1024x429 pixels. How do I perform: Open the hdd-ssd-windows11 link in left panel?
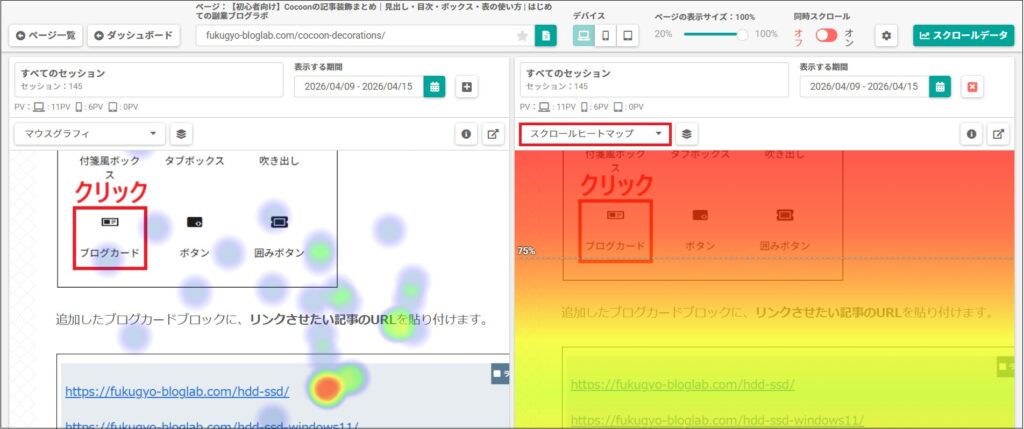pyautogui.click(x=212, y=424)
